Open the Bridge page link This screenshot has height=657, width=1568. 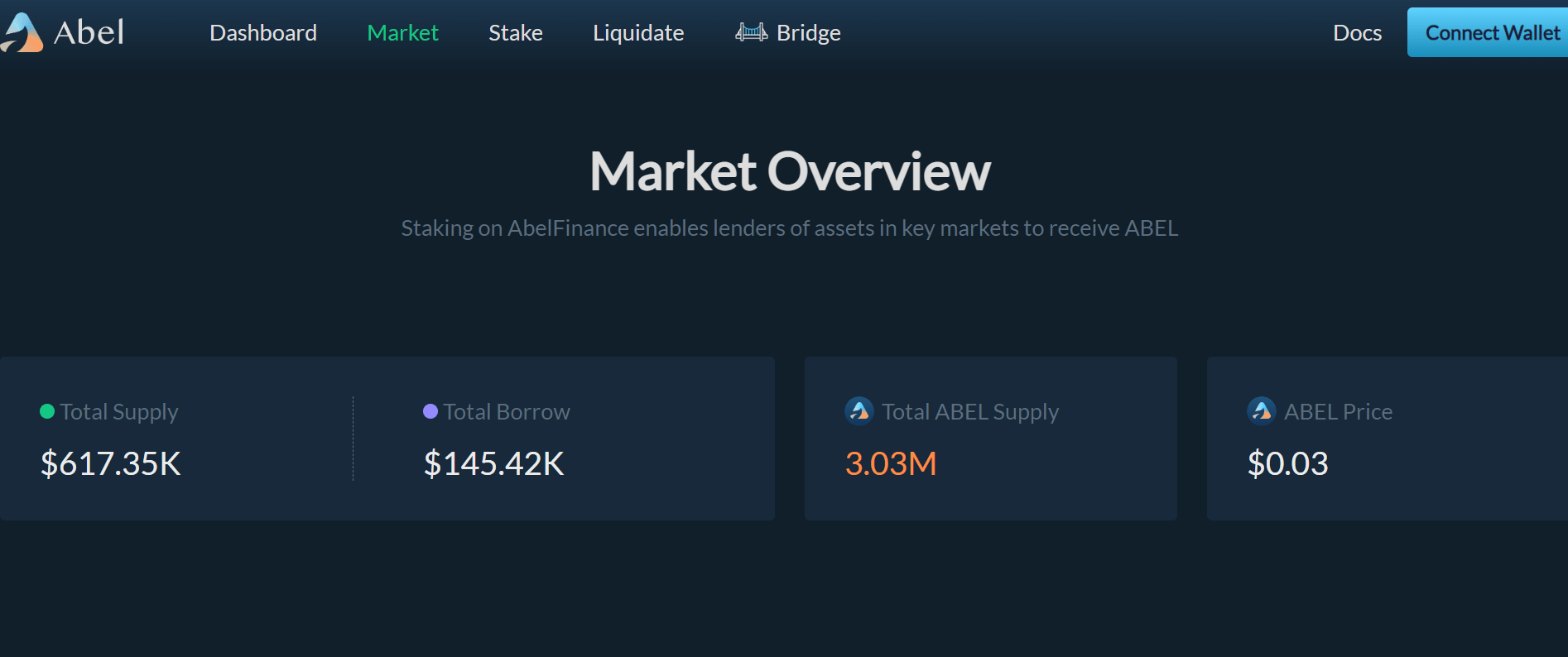(x=808, y=33)
